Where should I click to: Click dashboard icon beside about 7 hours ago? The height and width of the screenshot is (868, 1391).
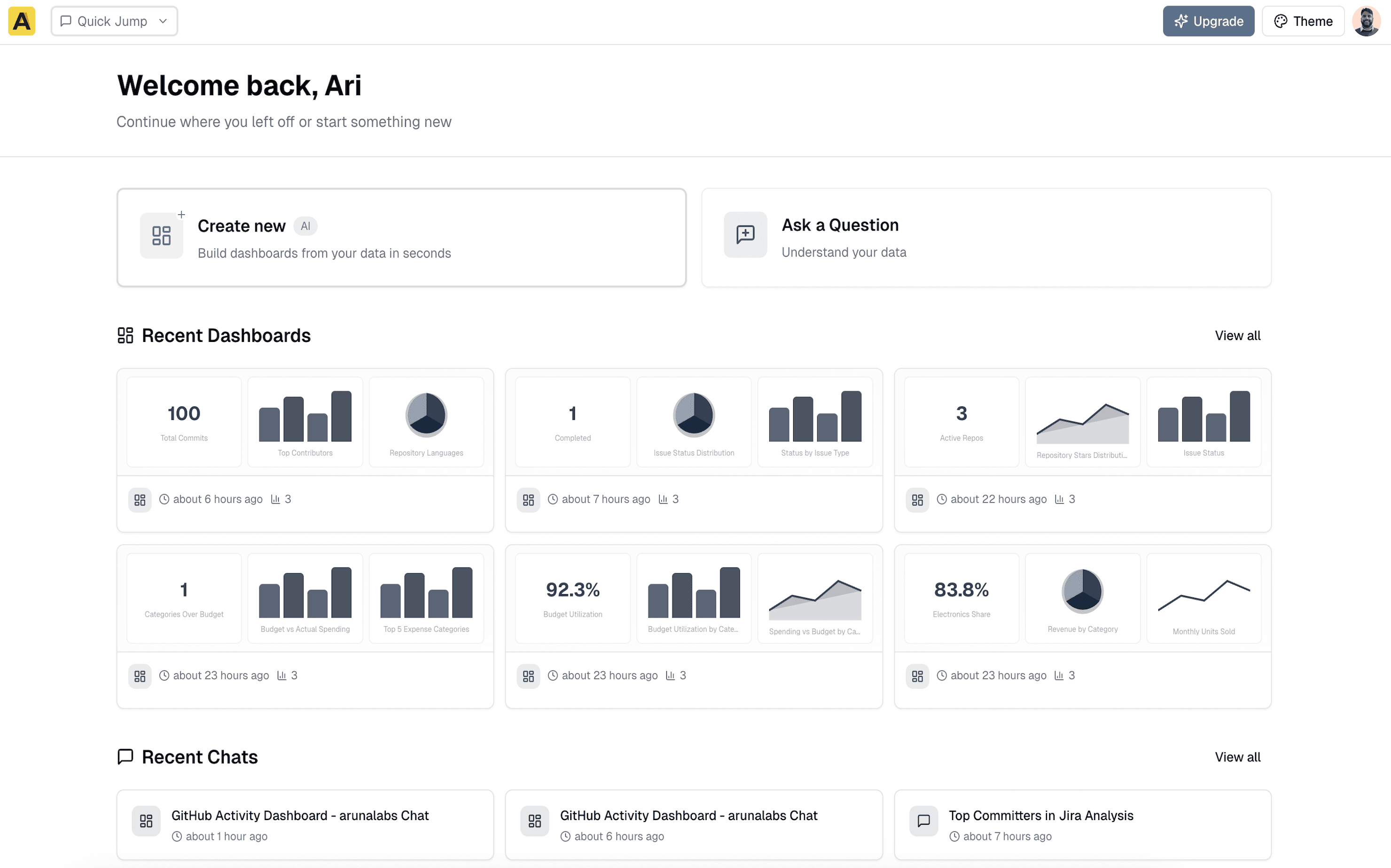click(528, 499)
